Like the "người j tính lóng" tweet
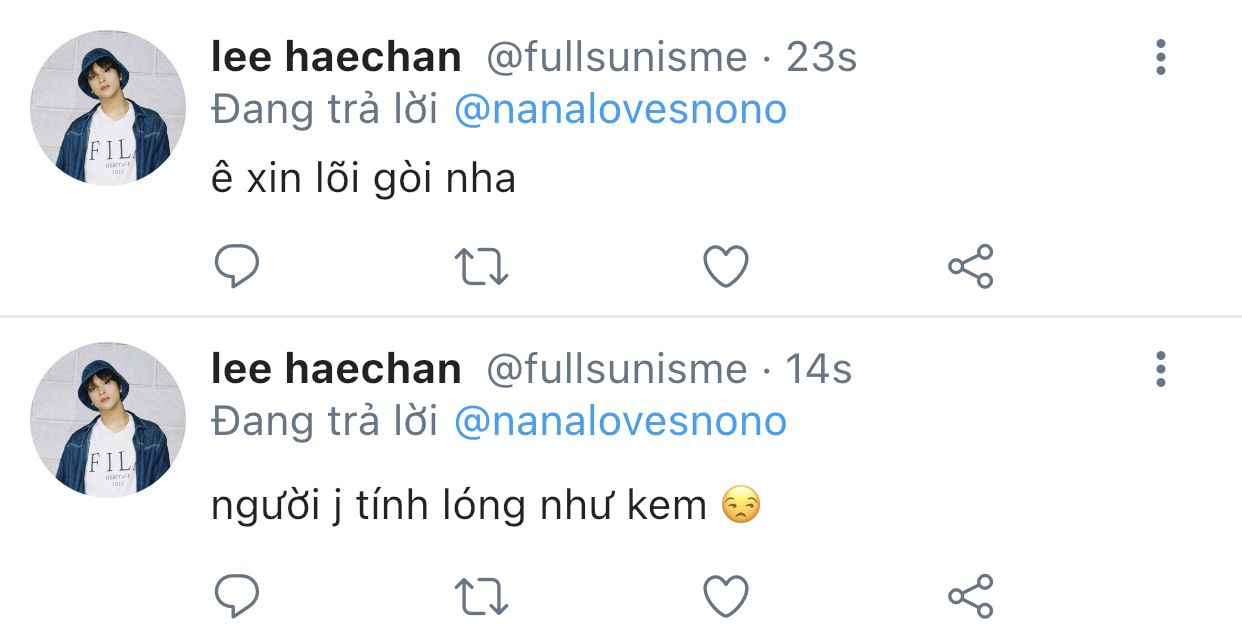The image size is (1242, 630). (725, 597)
